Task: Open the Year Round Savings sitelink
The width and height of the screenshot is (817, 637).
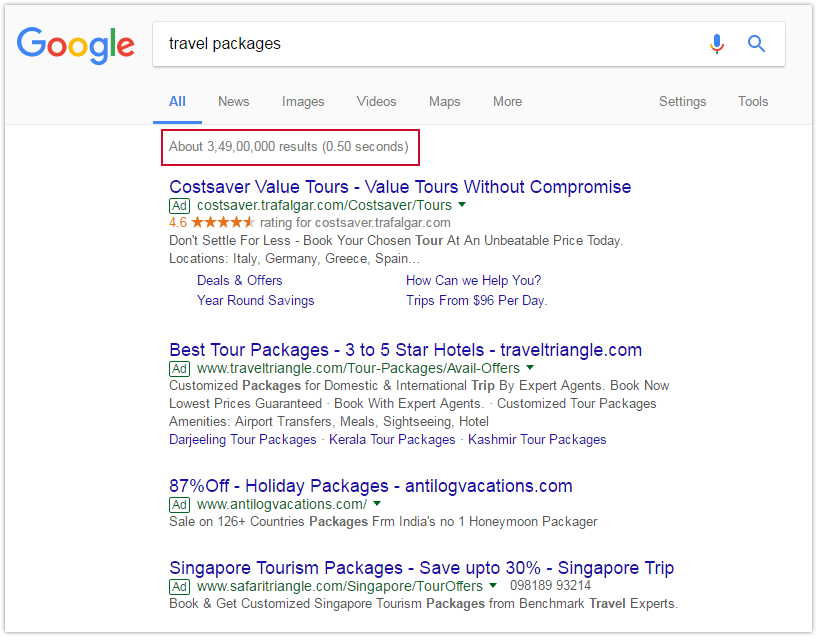Action: tap(256, 301)
